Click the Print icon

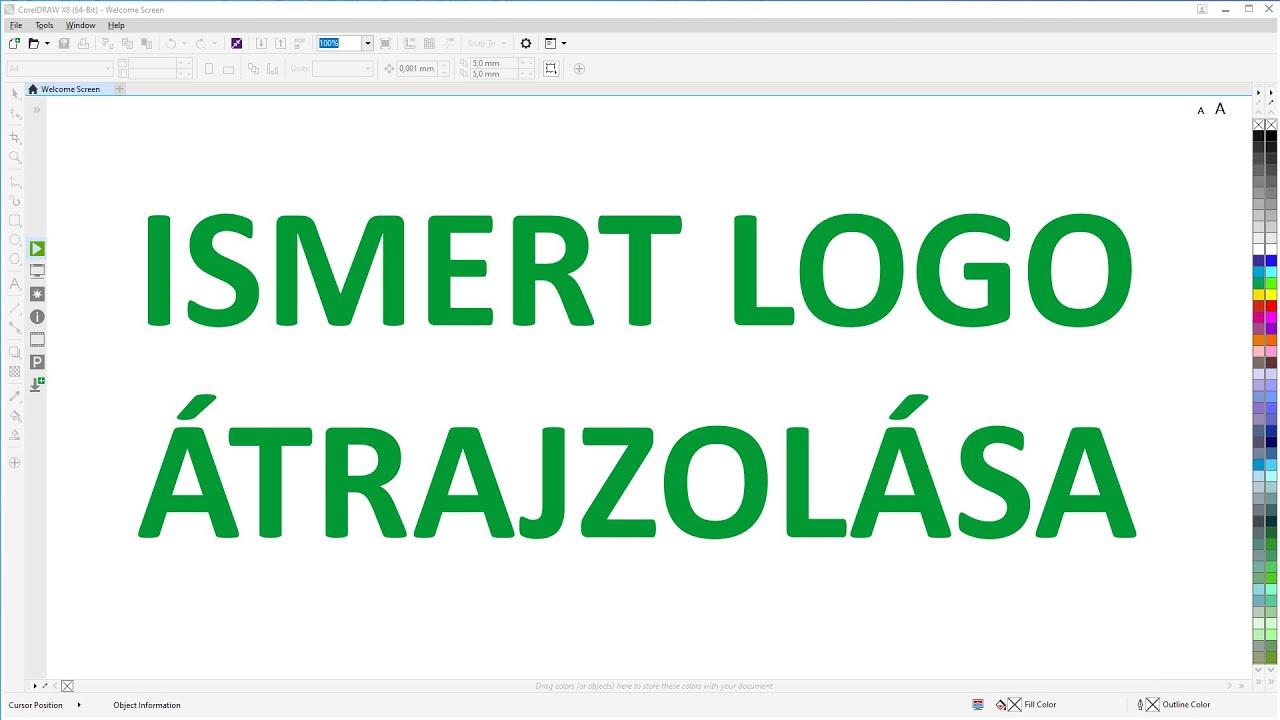(83, 44)
